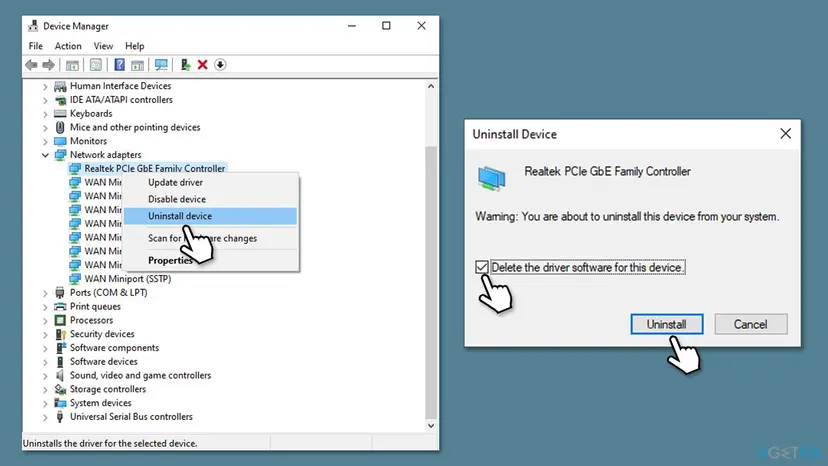
Task: Open the View menu
Action: tap(103, 46)
